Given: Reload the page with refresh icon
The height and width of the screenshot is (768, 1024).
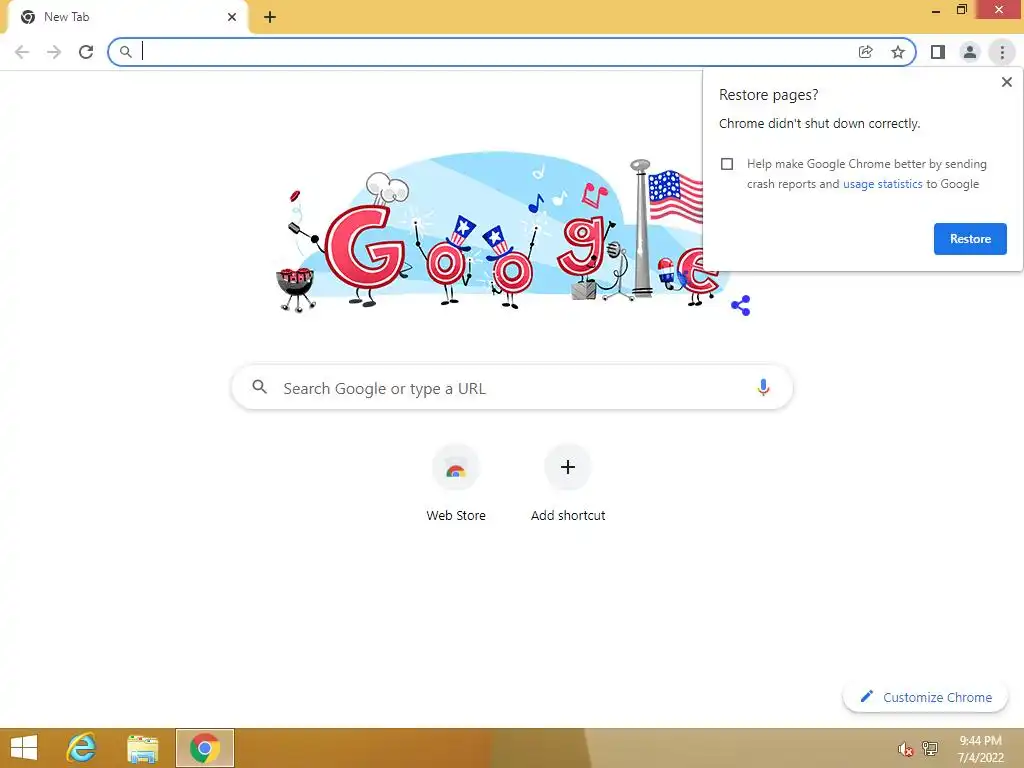Looking at the screenshot, I should pos(86,52).
